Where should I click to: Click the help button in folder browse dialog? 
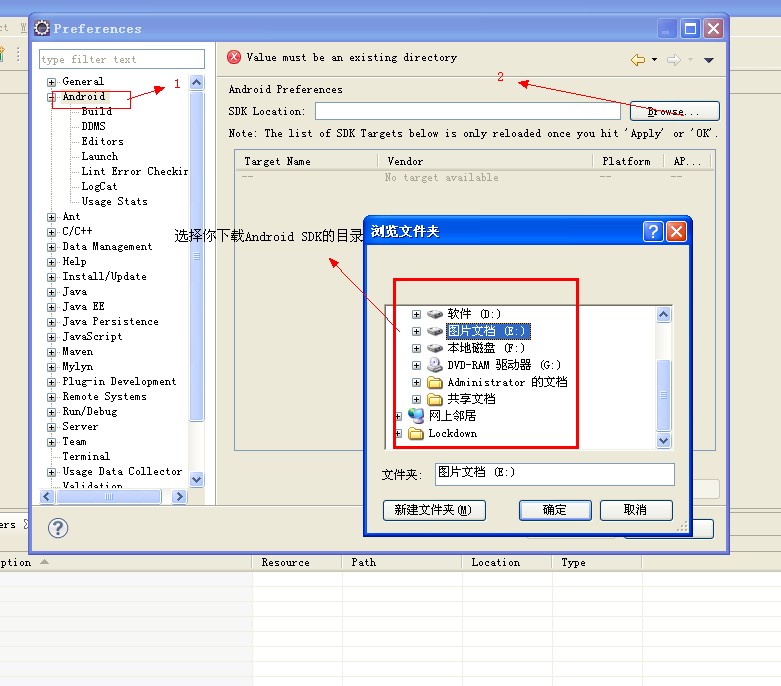click(653, 231)
